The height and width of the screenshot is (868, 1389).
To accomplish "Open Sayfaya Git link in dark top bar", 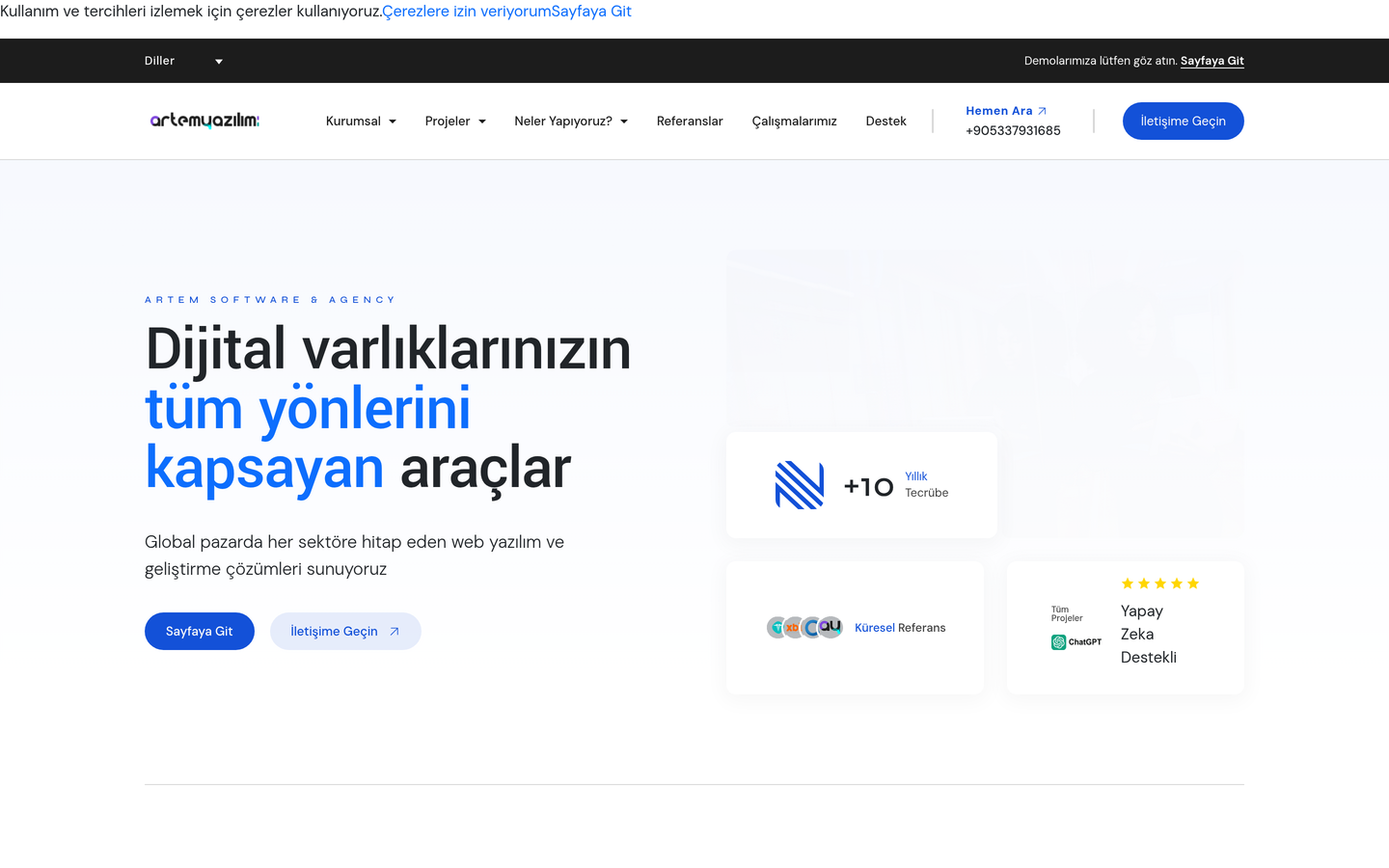I will tap(1212, 61).
